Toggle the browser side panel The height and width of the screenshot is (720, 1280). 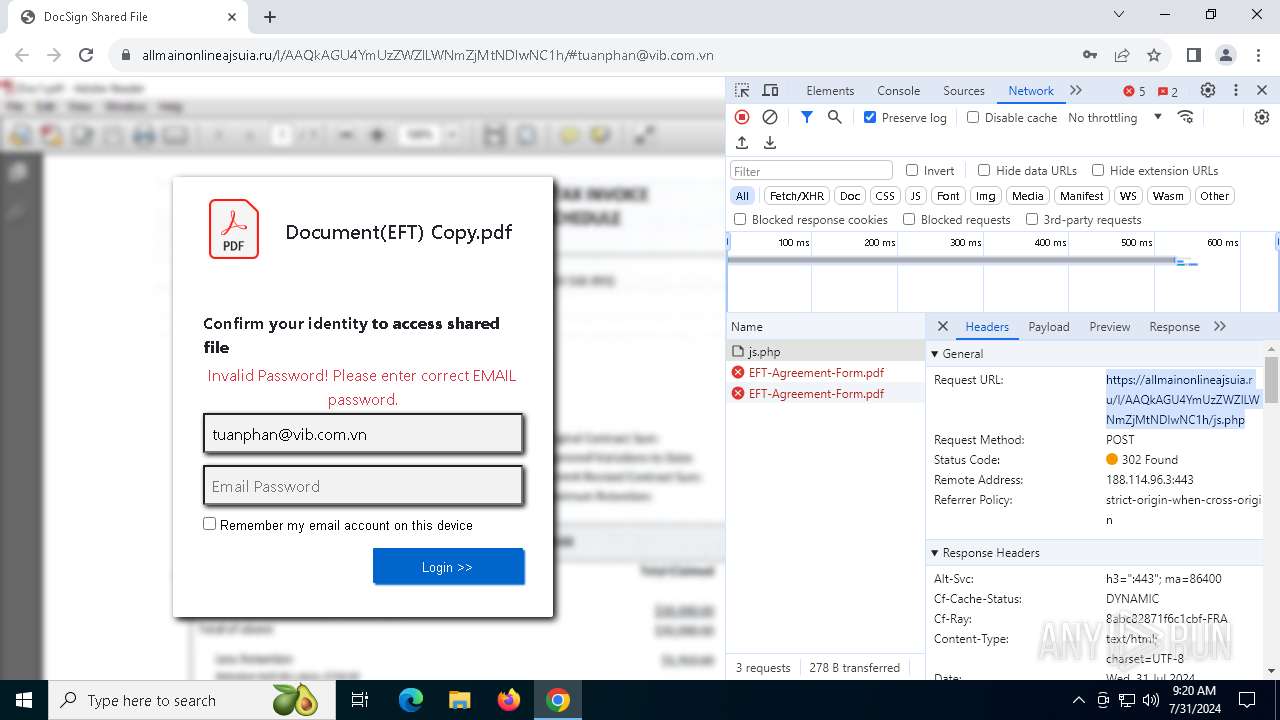[x=1194, y=55]
